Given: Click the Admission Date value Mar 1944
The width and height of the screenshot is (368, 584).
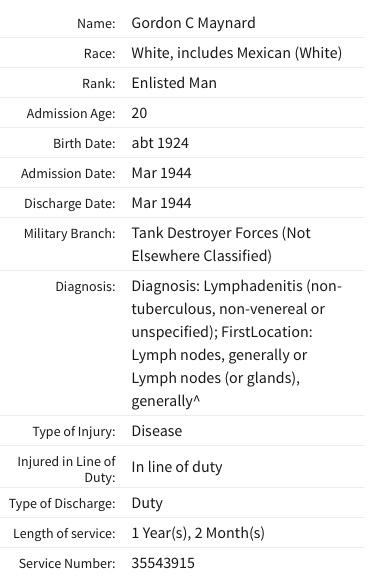Looking at the screenshot, I should tap(161, 173).
